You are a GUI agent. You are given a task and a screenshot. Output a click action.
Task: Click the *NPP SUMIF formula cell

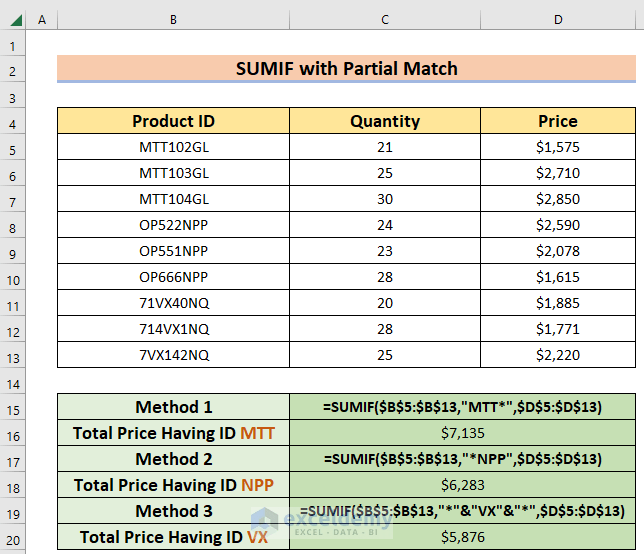coord(462,459)
